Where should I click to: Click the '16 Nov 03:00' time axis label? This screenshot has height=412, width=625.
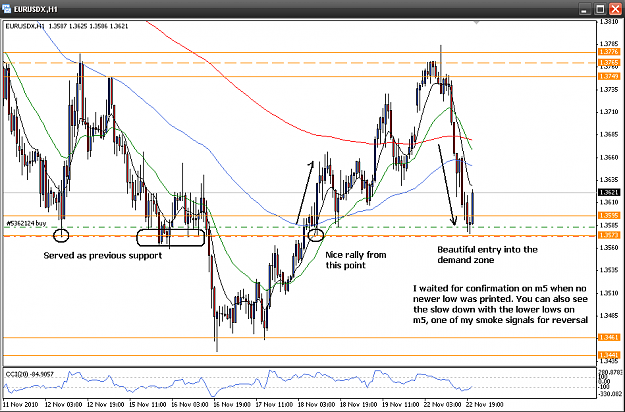[190, 404]
